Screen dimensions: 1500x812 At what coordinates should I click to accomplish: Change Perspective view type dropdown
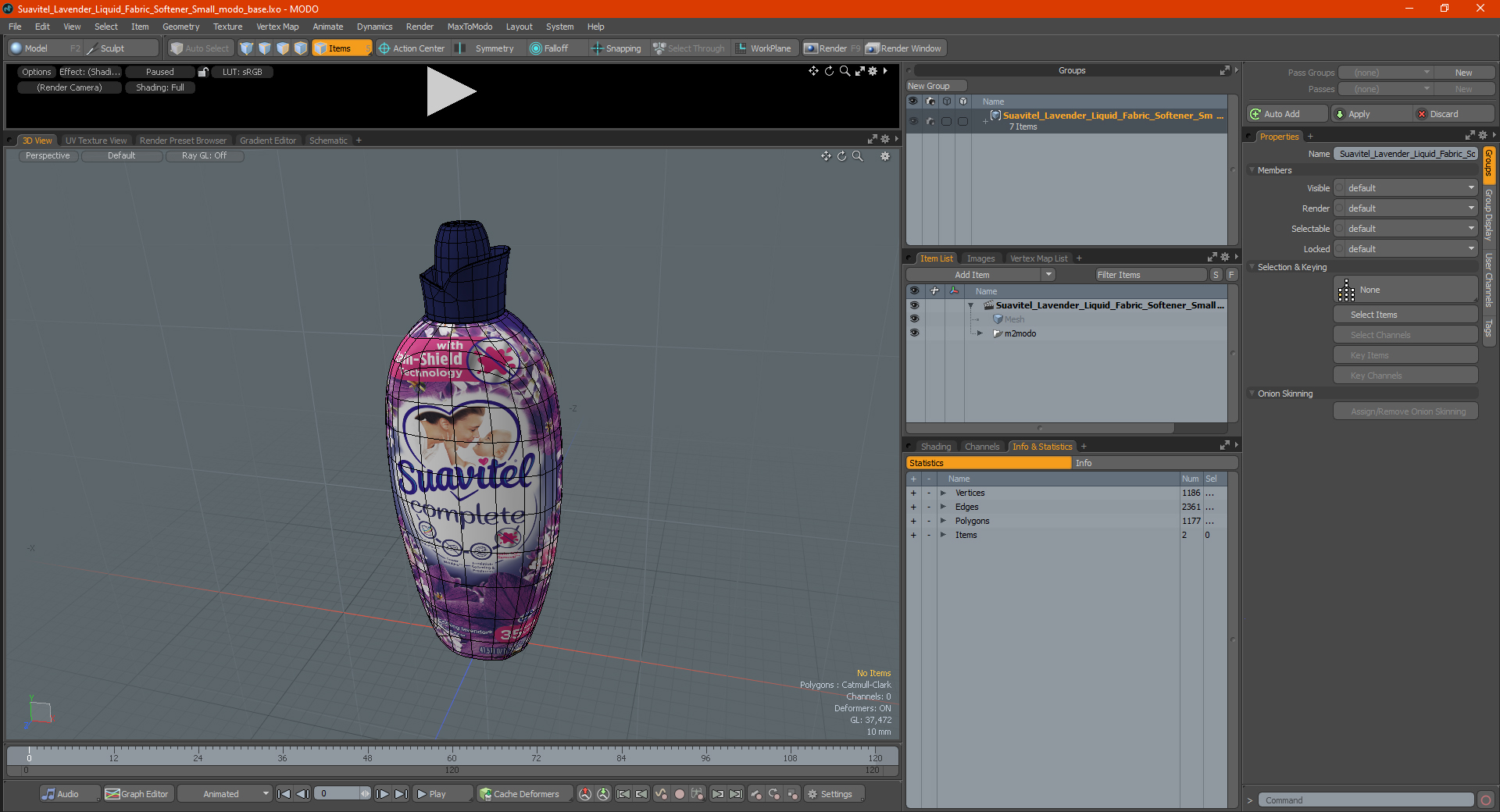coord(48,156)
